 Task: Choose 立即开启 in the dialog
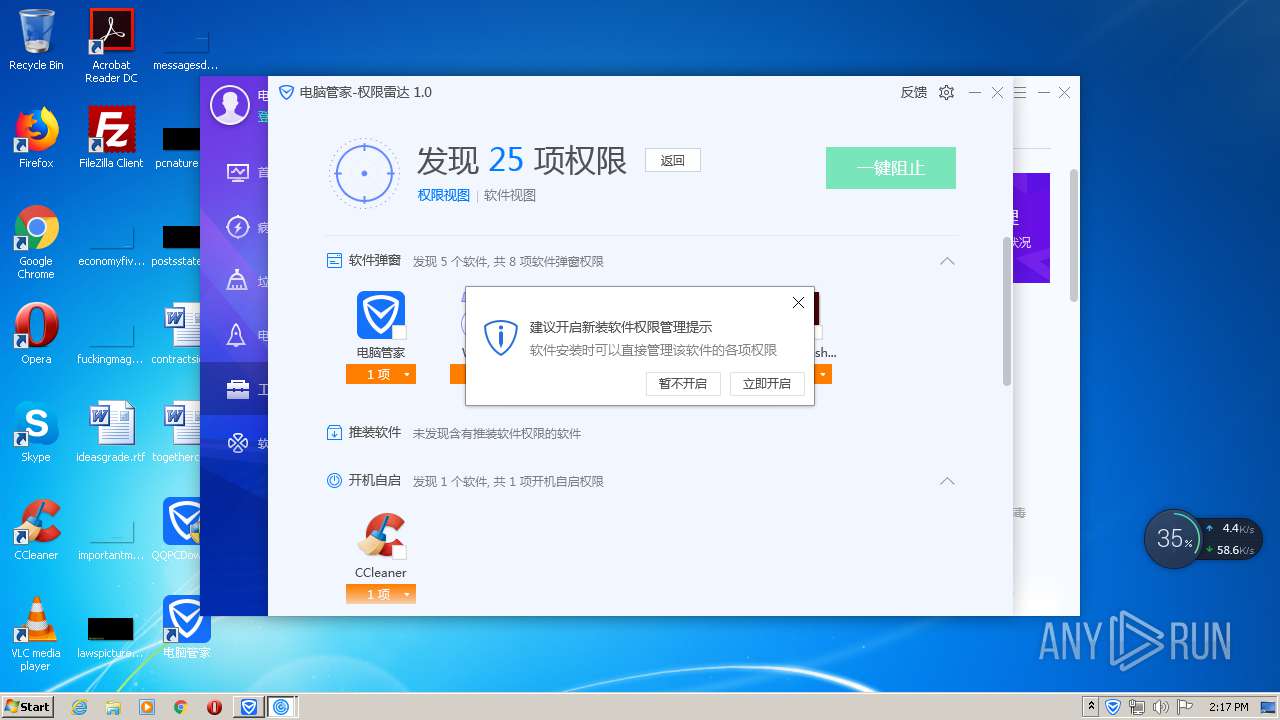point(767,383)
